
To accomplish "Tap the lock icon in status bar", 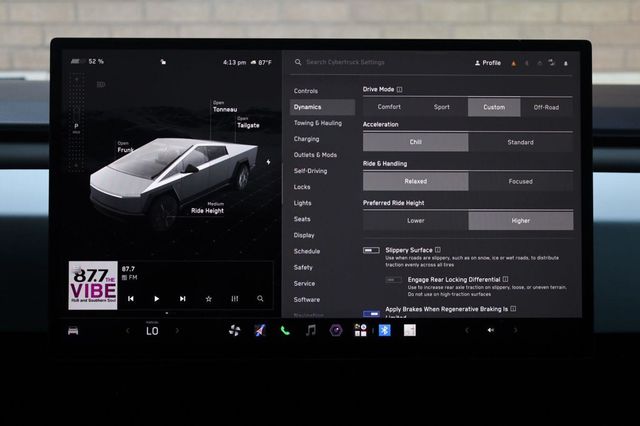I will tap(163, 62).
